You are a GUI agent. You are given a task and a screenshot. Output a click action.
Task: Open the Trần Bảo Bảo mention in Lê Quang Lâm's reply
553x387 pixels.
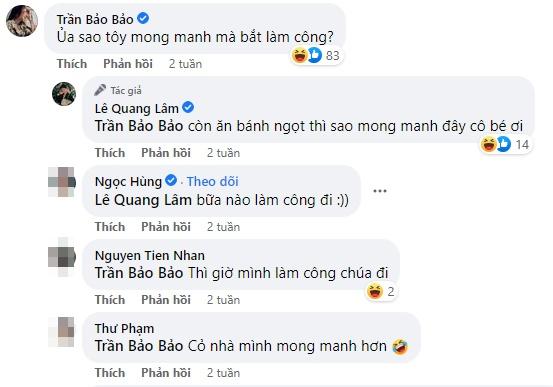coord(139,126)
